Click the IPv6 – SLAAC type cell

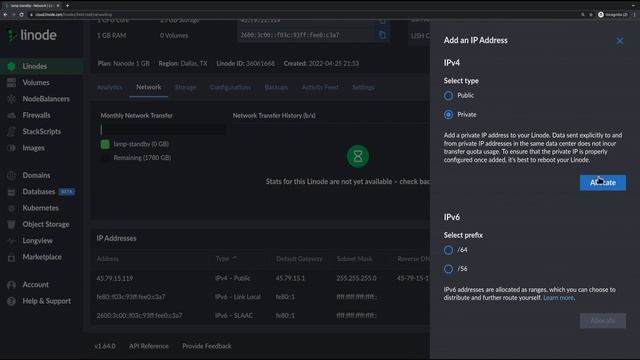234,316
